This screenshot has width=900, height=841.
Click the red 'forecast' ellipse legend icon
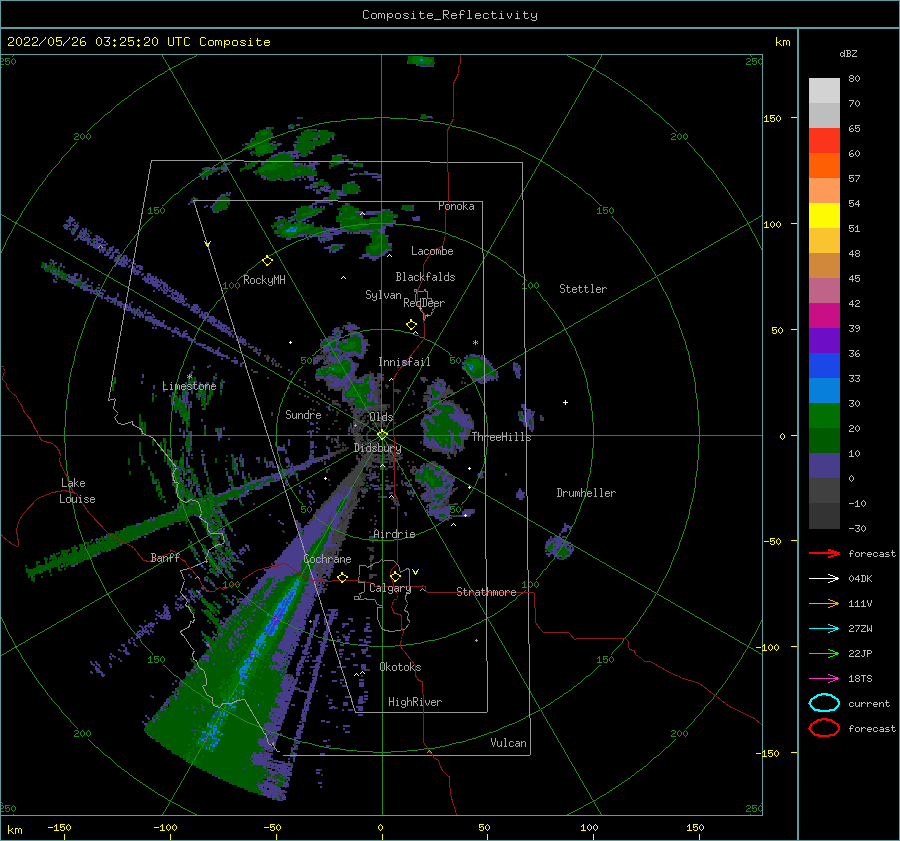[824, 728]
